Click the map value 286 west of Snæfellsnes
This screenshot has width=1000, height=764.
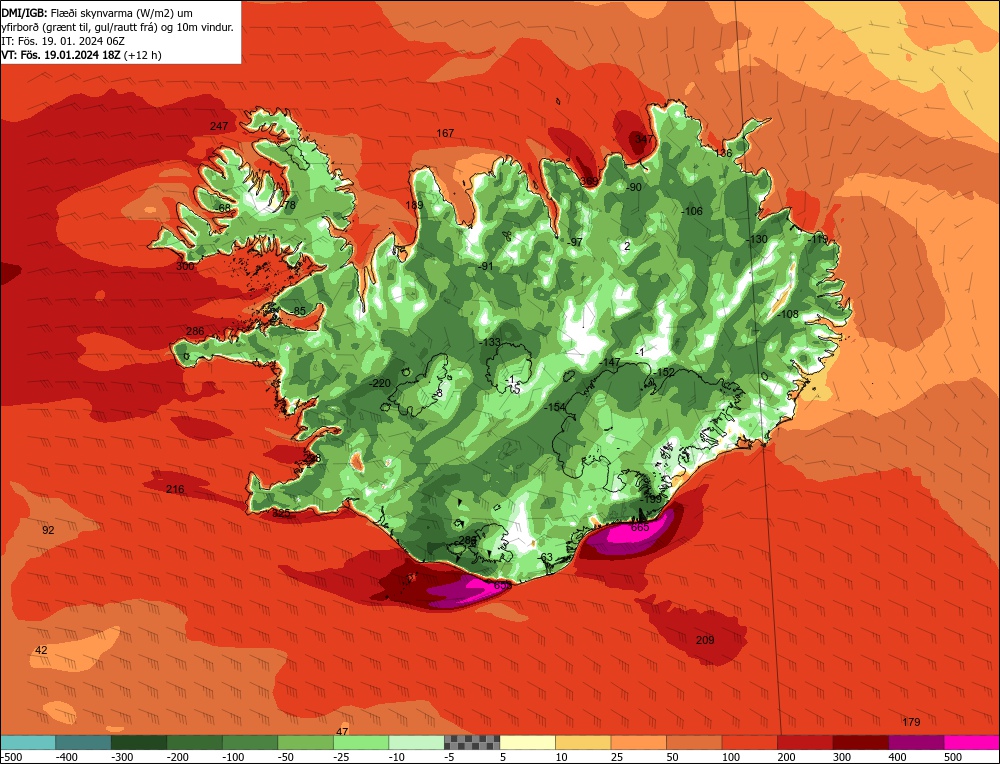click(195, 331)
